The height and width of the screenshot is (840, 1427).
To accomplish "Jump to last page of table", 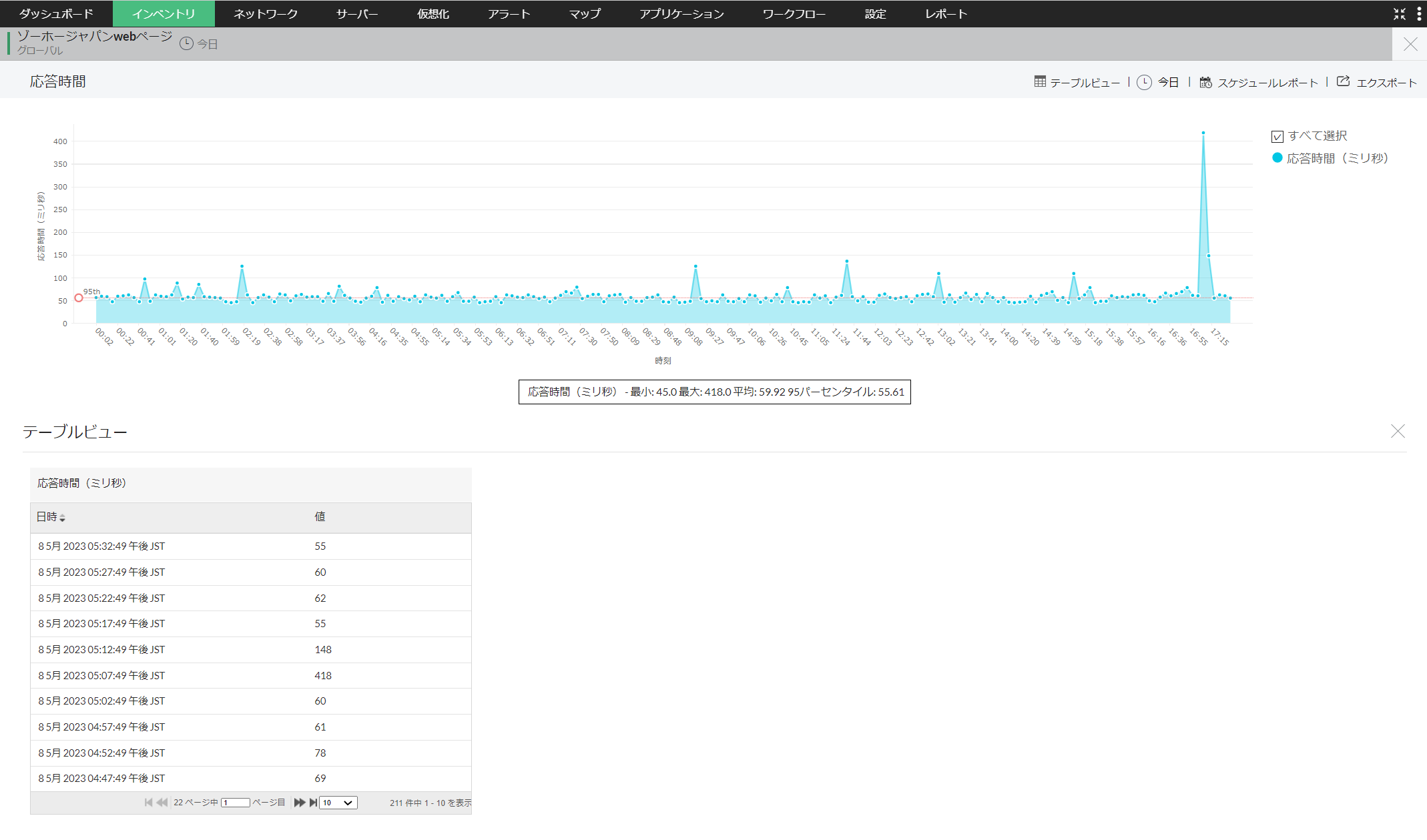I will (313, 803).
